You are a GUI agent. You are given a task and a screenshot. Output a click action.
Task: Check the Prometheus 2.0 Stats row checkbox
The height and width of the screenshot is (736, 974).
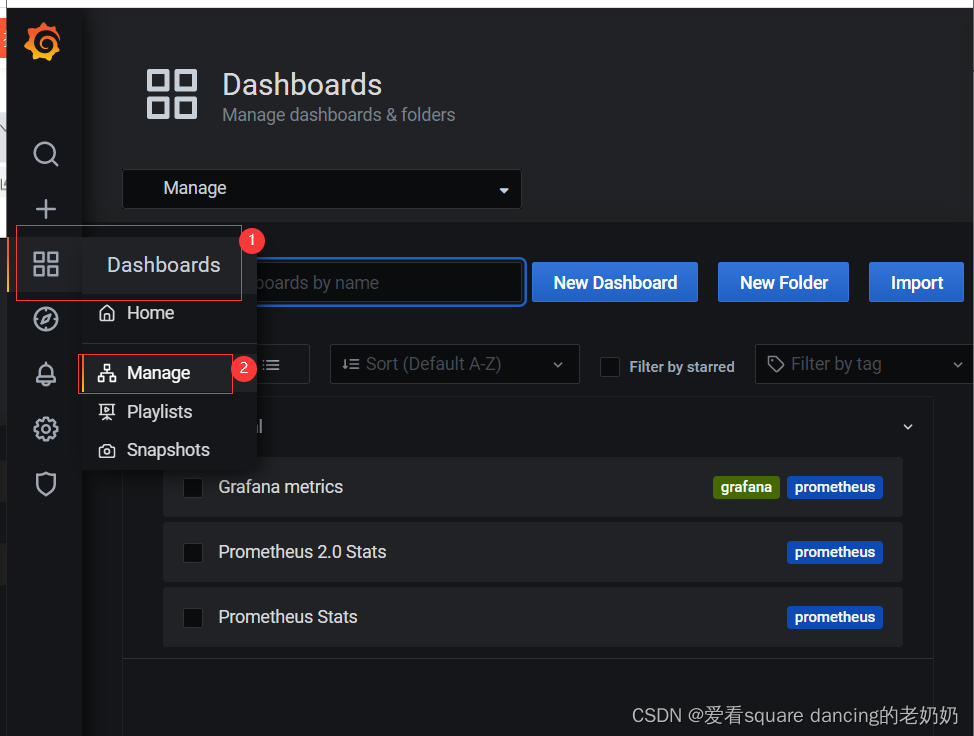193,552
